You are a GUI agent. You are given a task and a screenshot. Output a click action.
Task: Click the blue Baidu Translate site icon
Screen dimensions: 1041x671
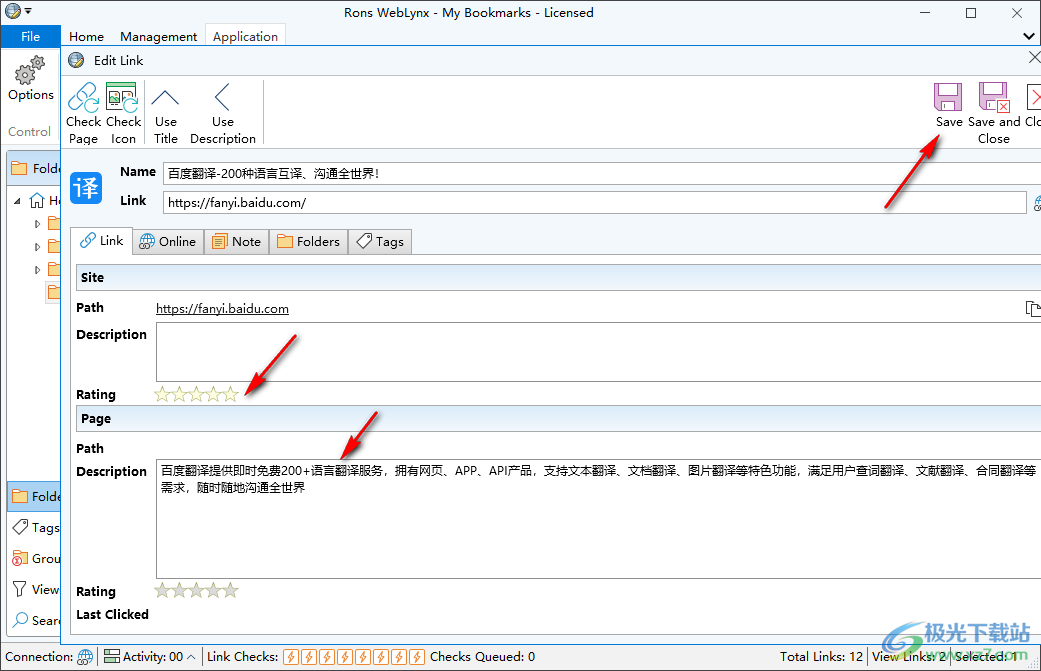pyautogui.click(x=86, y=187)
